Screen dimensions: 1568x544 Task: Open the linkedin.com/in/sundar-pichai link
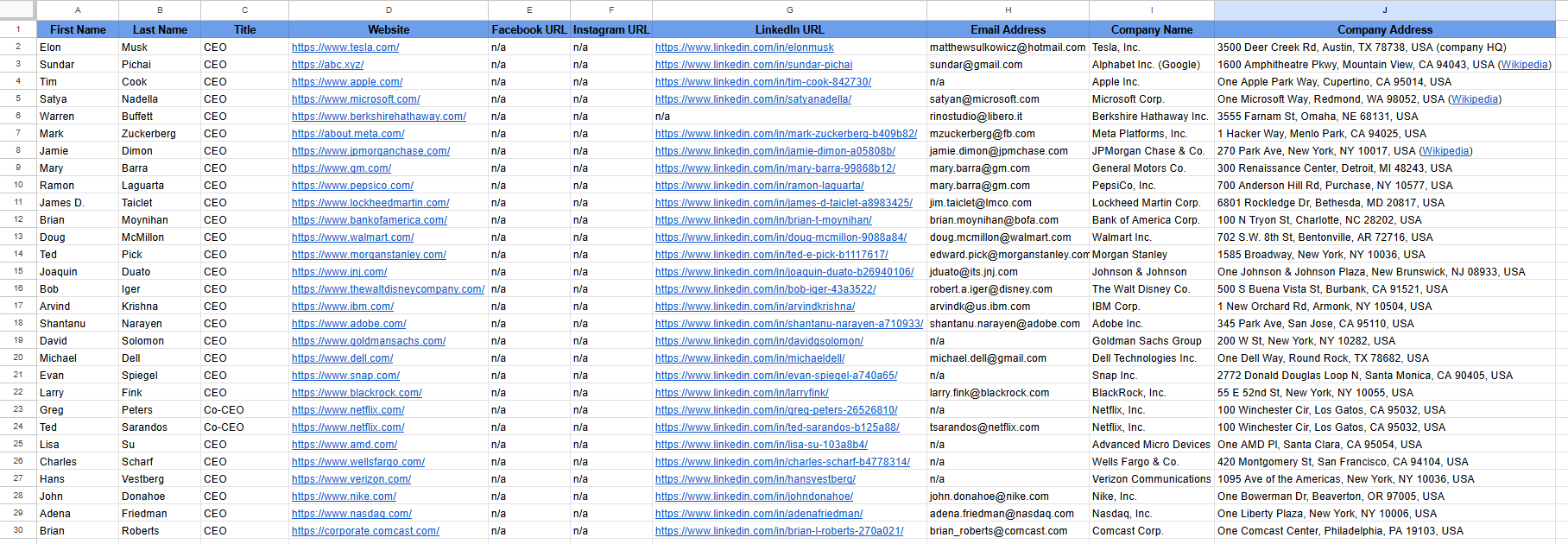tap(754, 65)
